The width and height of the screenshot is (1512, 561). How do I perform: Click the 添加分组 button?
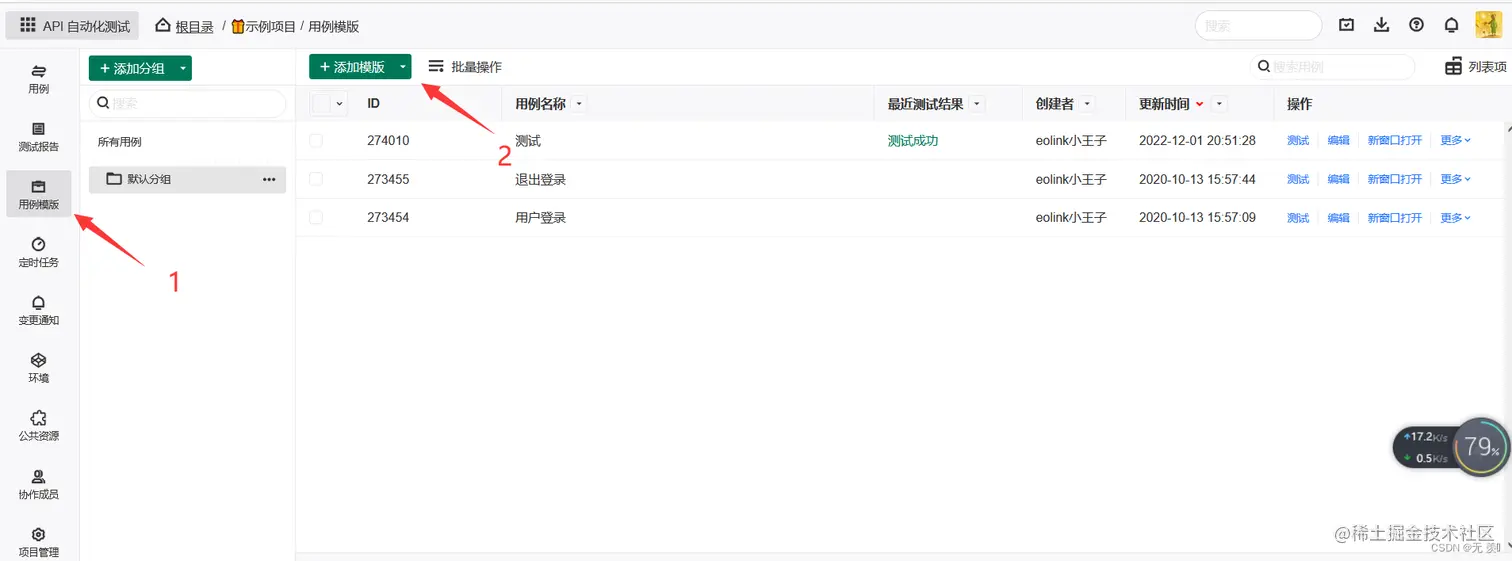pos(131,68)
